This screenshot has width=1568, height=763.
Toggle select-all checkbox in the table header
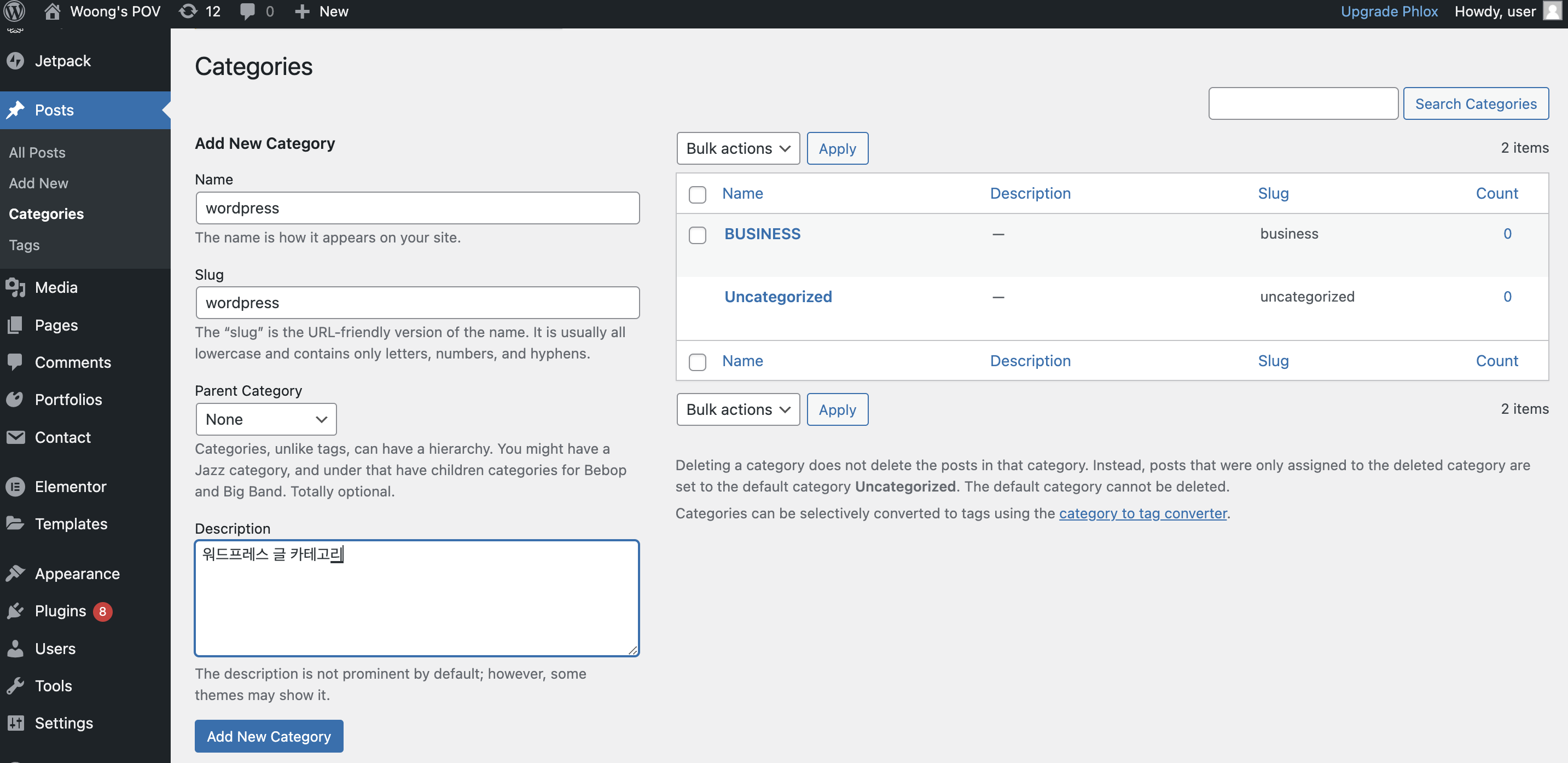tap(697, 194)
